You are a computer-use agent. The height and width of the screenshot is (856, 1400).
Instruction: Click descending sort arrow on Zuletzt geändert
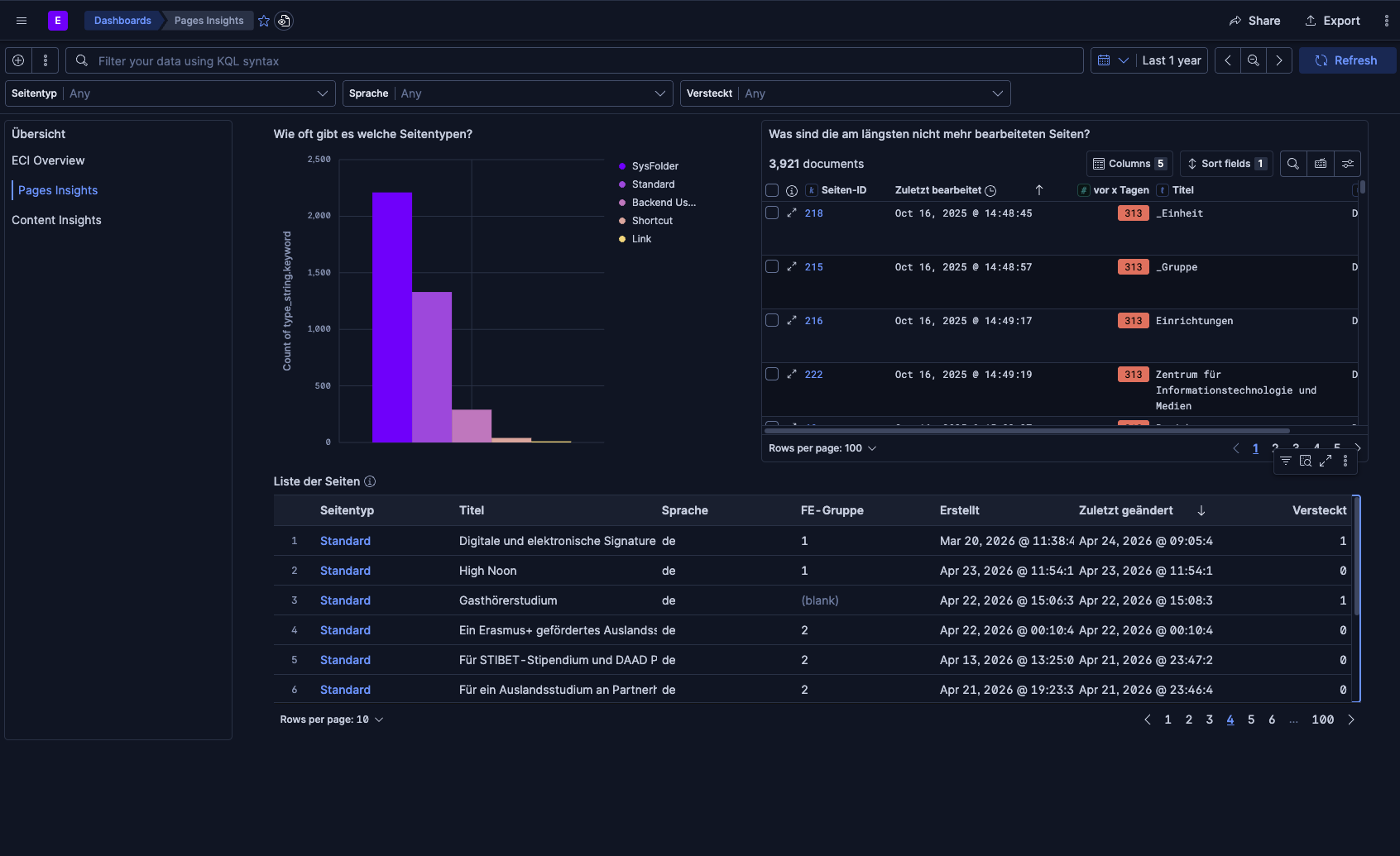1201,510
